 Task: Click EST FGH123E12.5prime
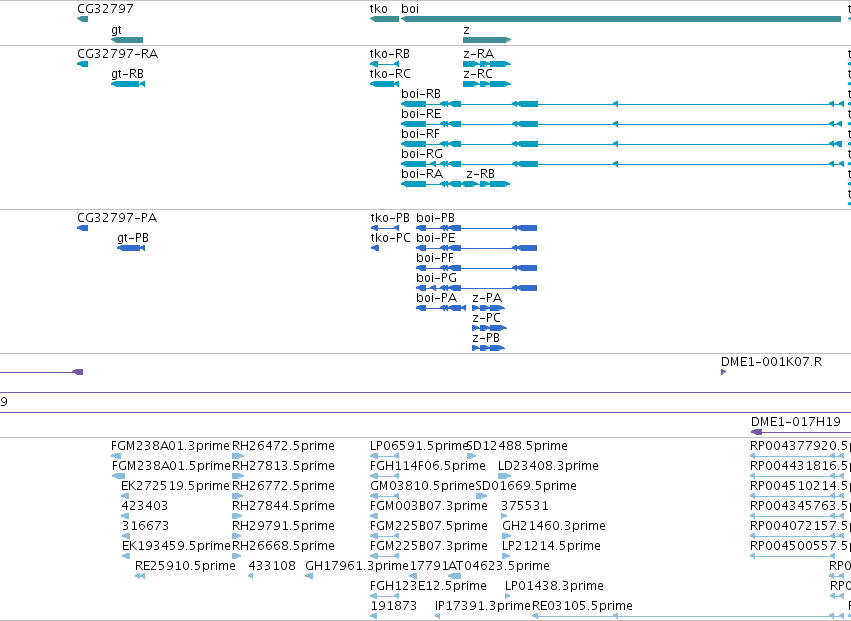pos(384,596)
